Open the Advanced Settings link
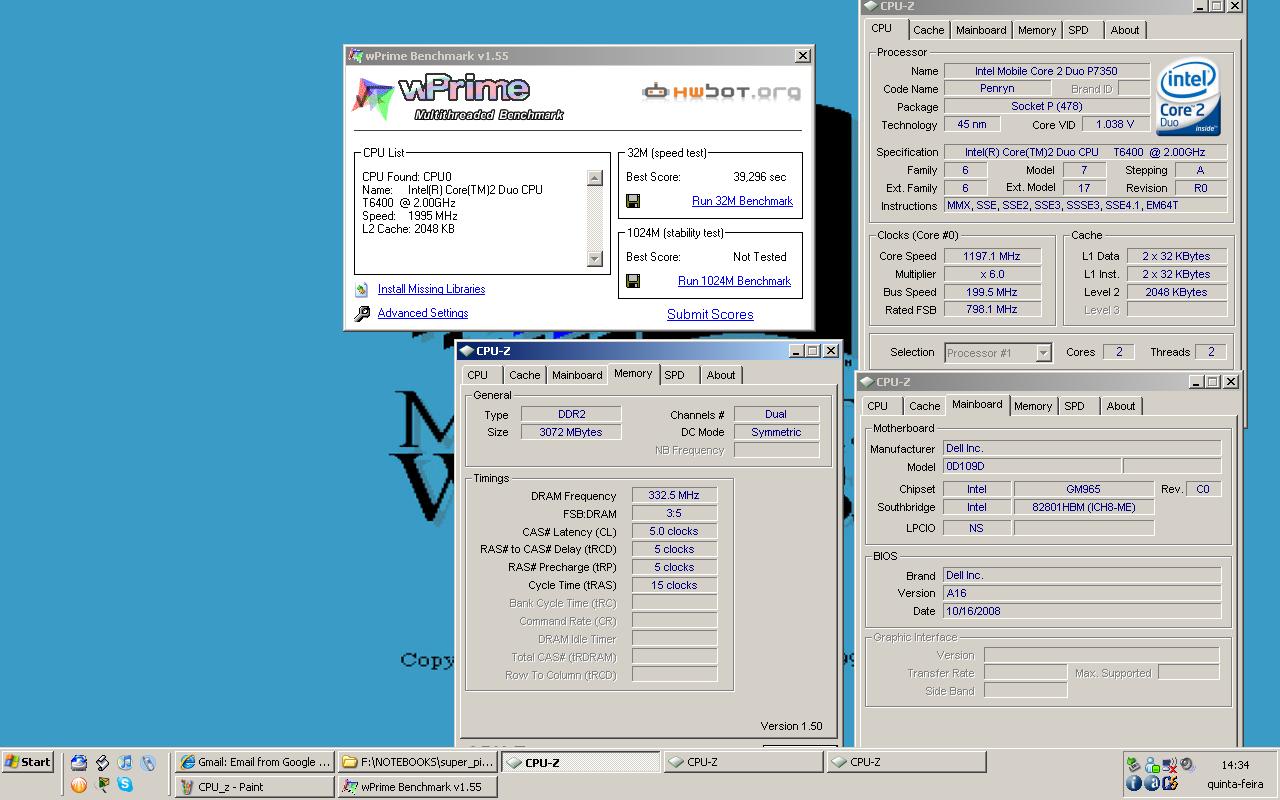Image resolution: width=1280 pixels, height=800 pixels. click(x=423, y=313)
